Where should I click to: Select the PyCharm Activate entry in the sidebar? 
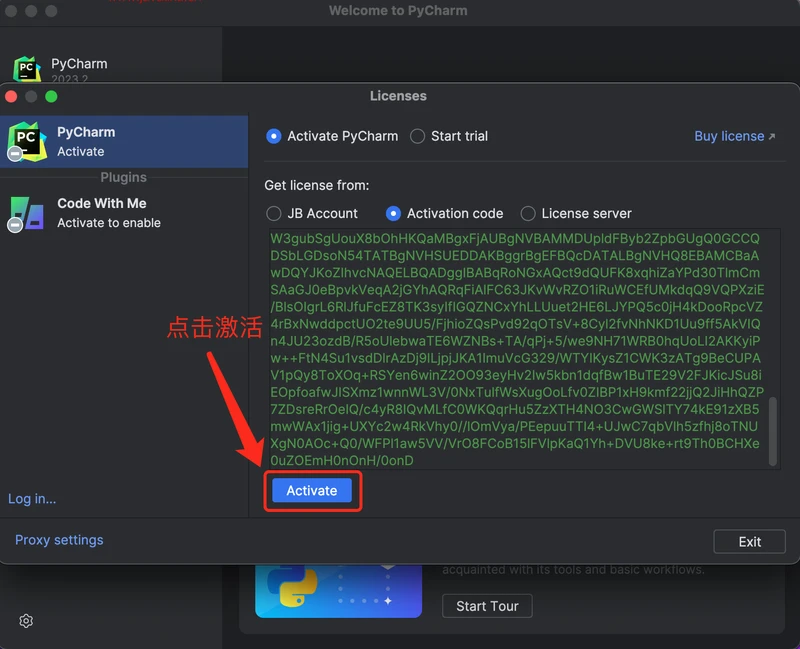click(124, 141)
